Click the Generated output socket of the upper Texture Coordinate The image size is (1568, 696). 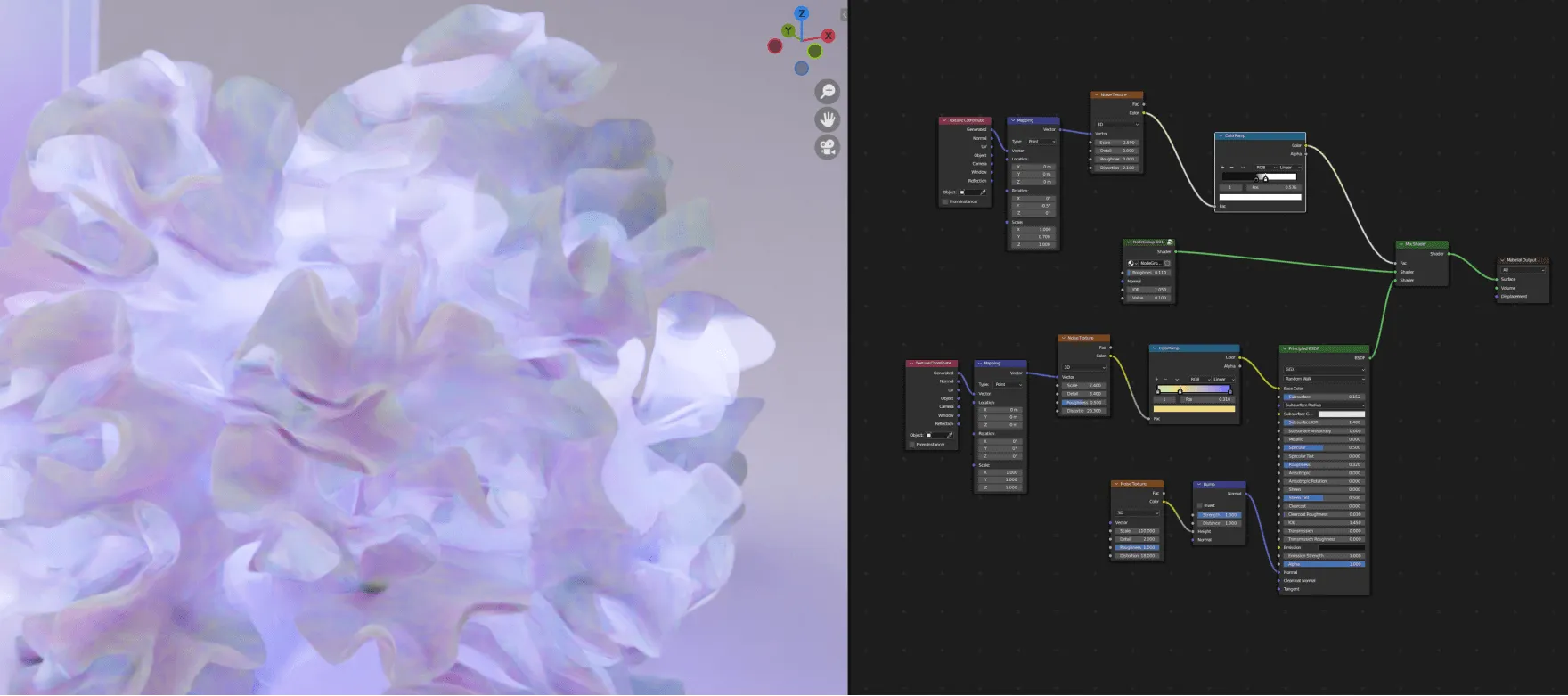992,129
